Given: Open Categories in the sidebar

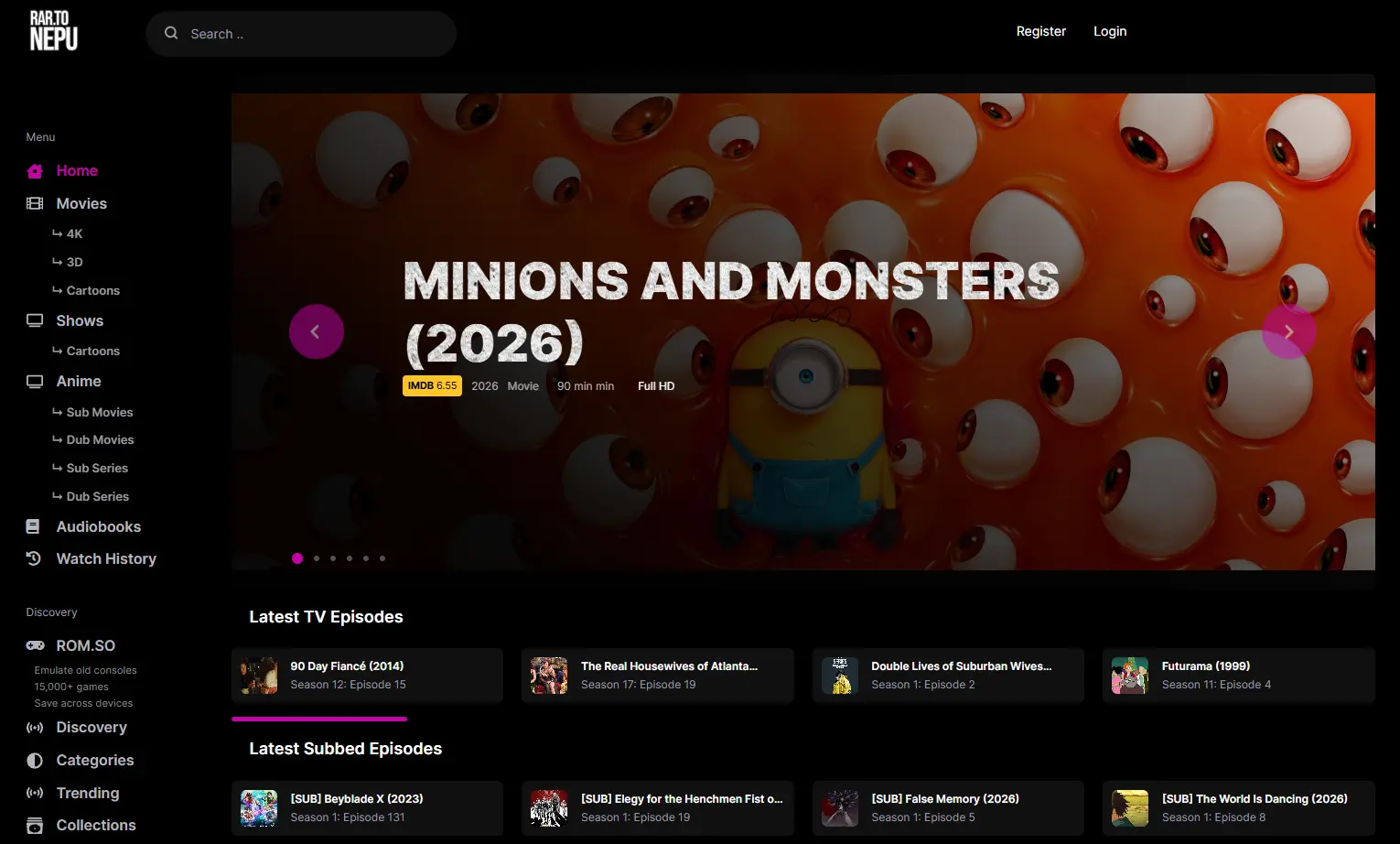Looking at the screenshot, I should (95, 761).
